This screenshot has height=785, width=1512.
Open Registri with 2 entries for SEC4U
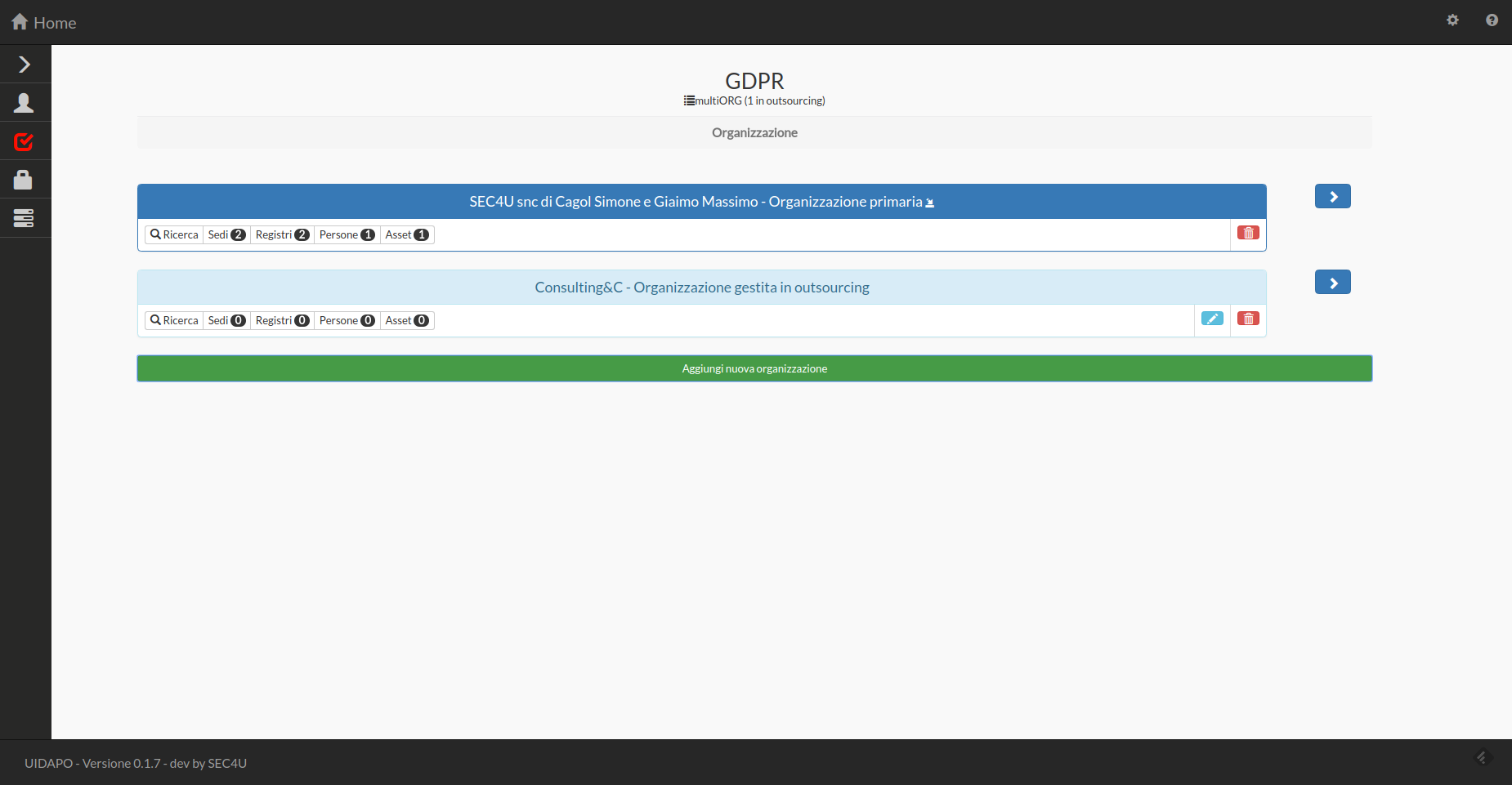tap(282, 234)
